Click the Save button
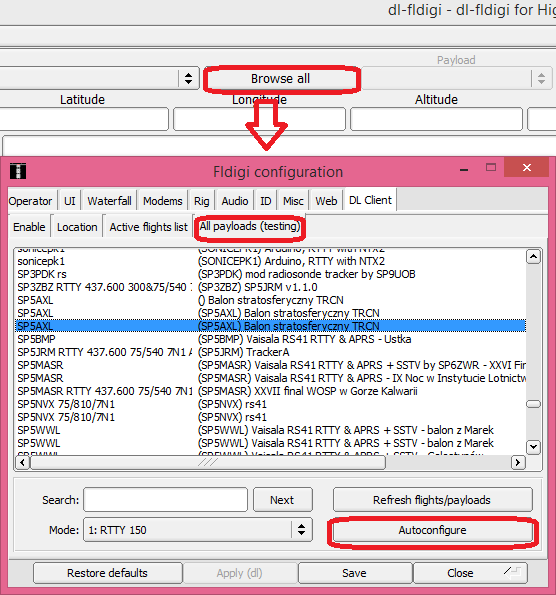Viewport: 556px width, 595px height. (354, 573)
